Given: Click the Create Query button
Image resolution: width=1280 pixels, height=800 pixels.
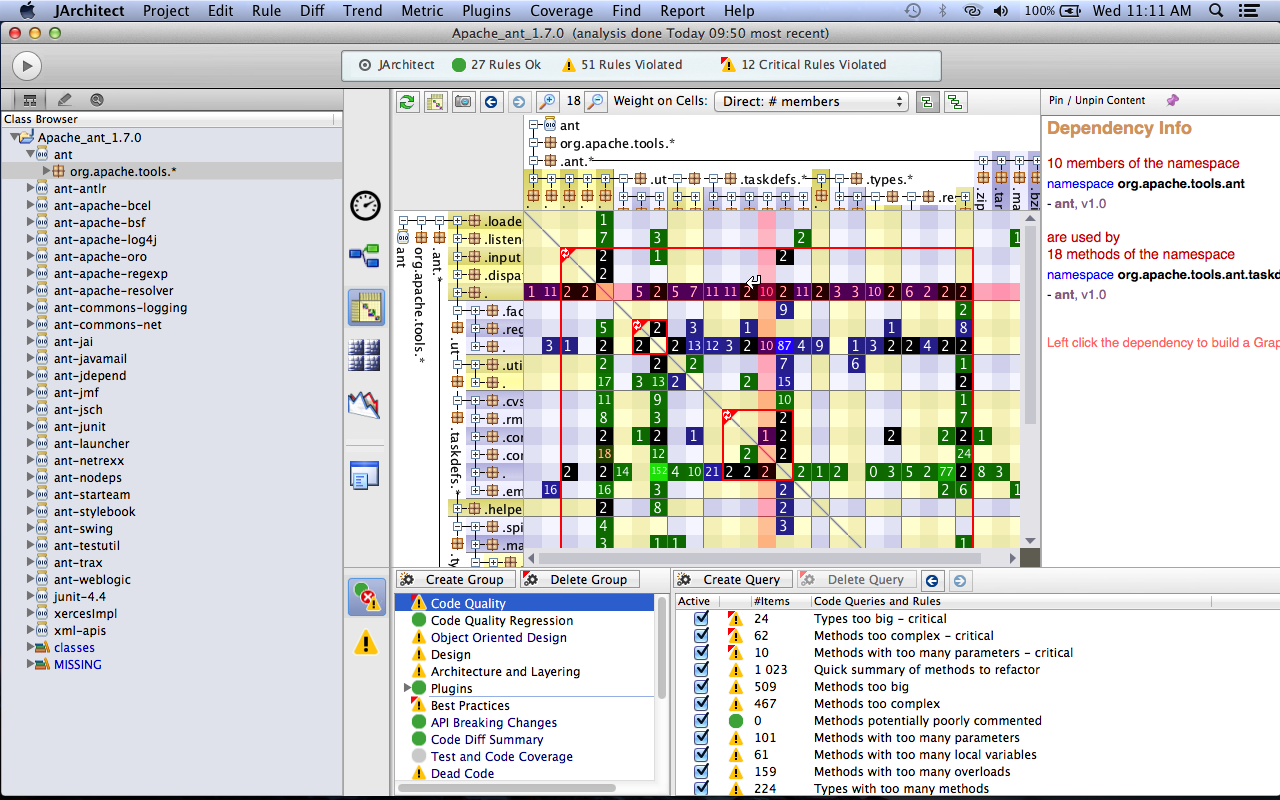Looking at the screenshot, I should coord(733,579).
